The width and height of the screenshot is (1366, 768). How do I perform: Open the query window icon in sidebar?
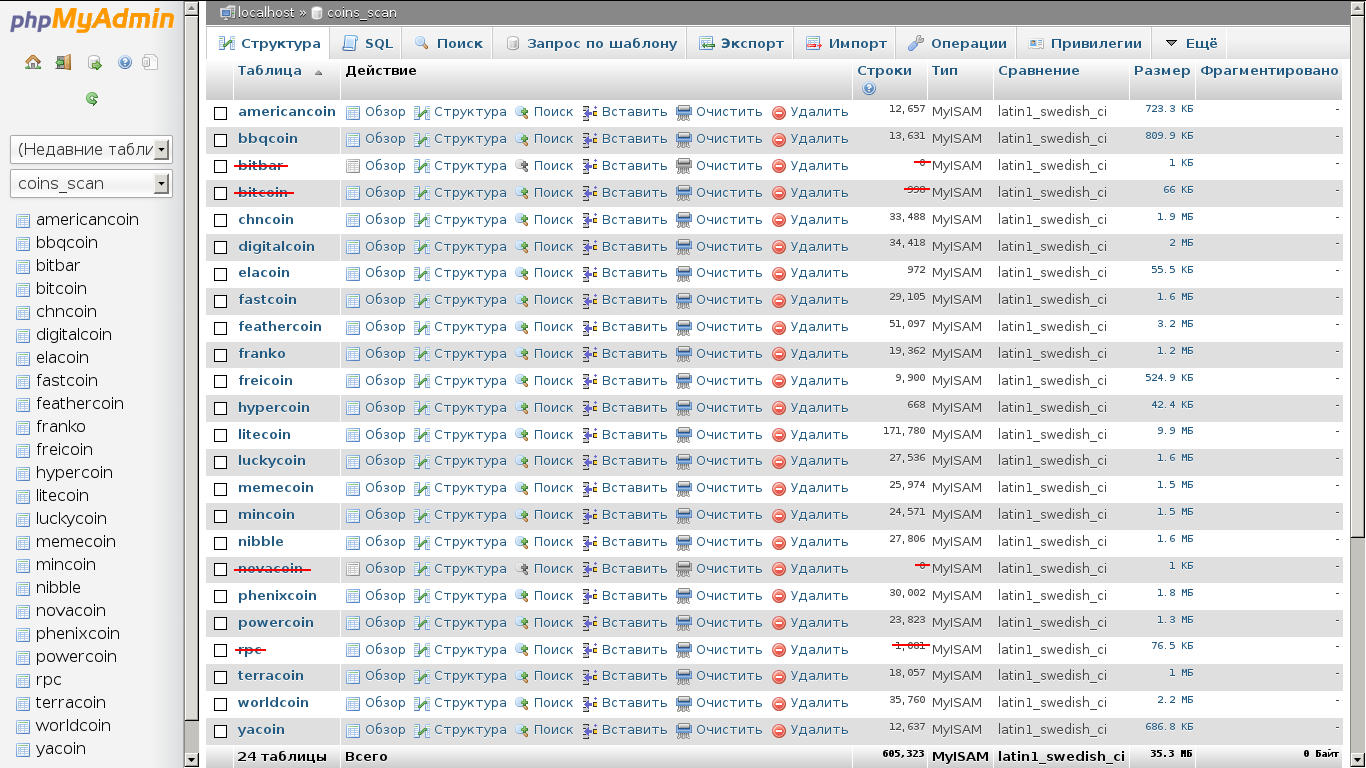click(x=94, y=62)
